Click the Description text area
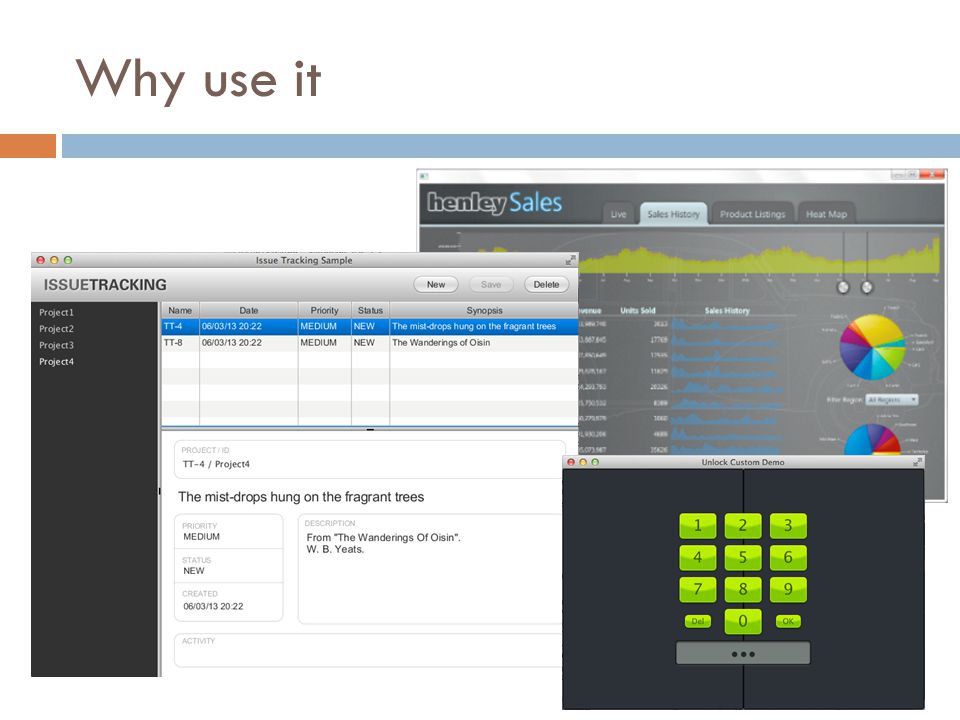The height and width of the screenshot is (720, 960). coord(430,569)
